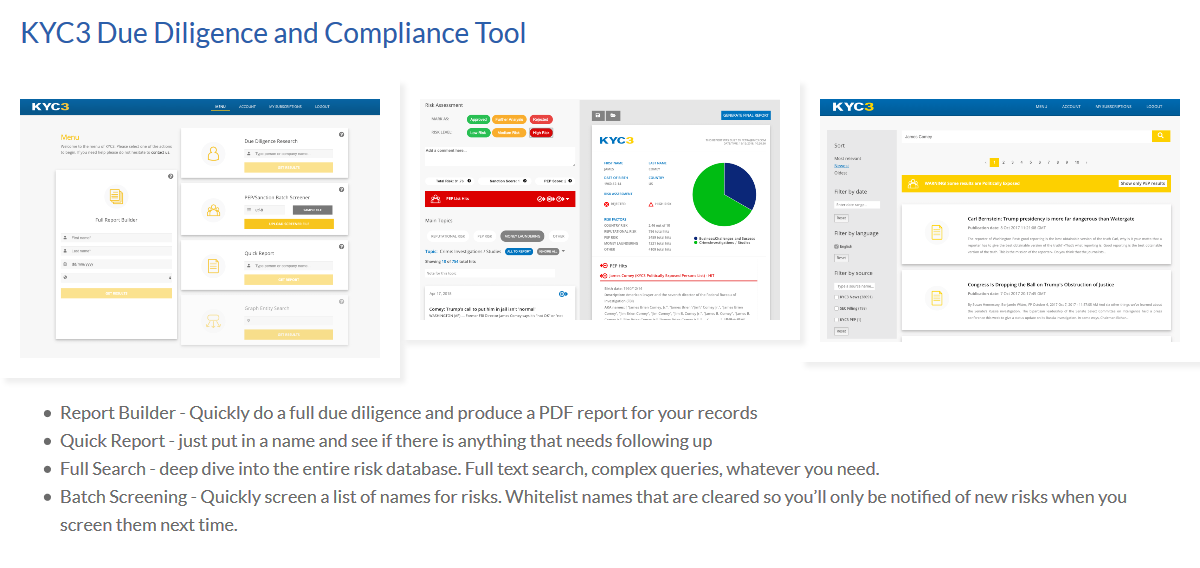Click the Upload Screening File button

(289, 224)
